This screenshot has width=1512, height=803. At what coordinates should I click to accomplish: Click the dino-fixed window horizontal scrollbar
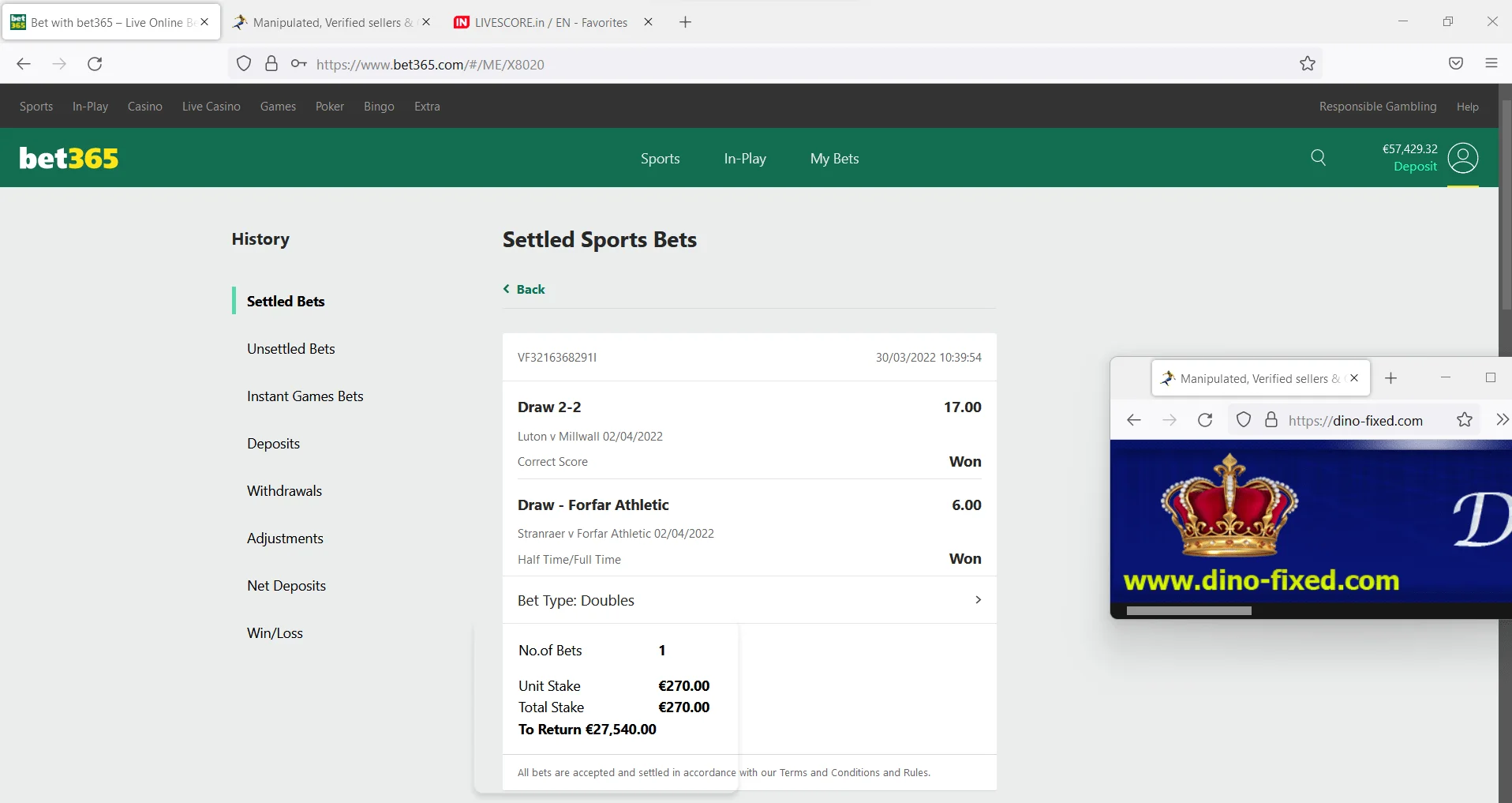[x=1188, y=611]
